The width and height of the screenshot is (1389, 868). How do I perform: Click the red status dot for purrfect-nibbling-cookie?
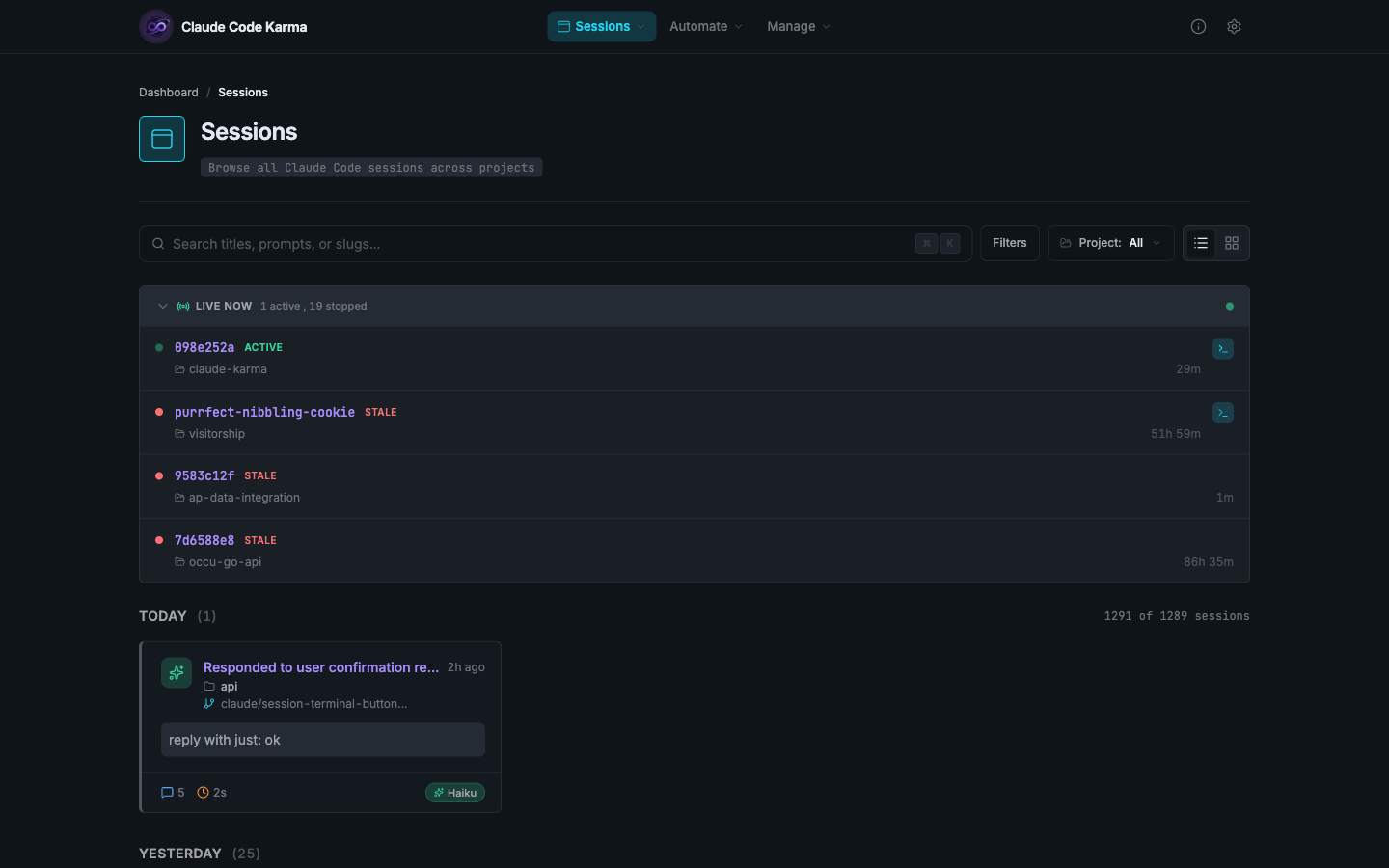click(159, 412)
